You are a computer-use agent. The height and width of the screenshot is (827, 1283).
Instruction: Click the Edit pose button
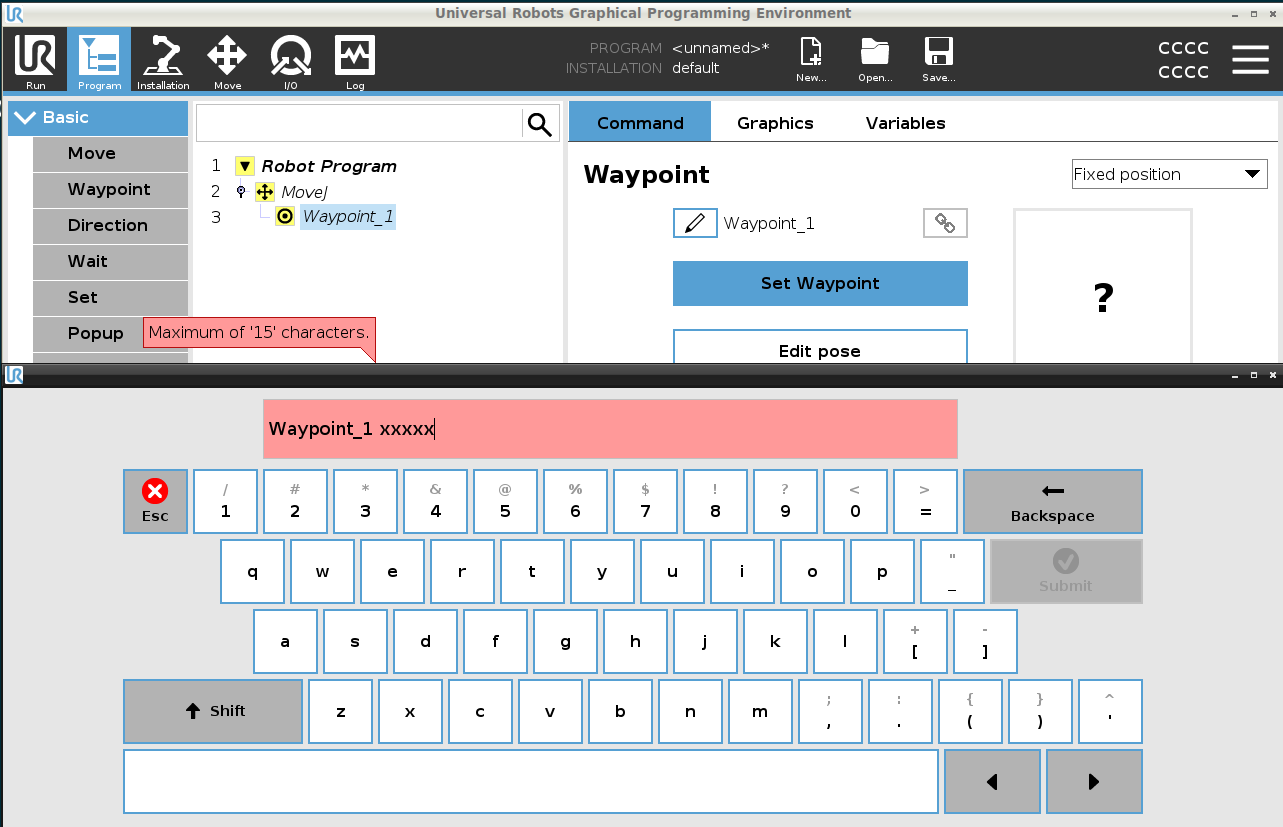820,351
